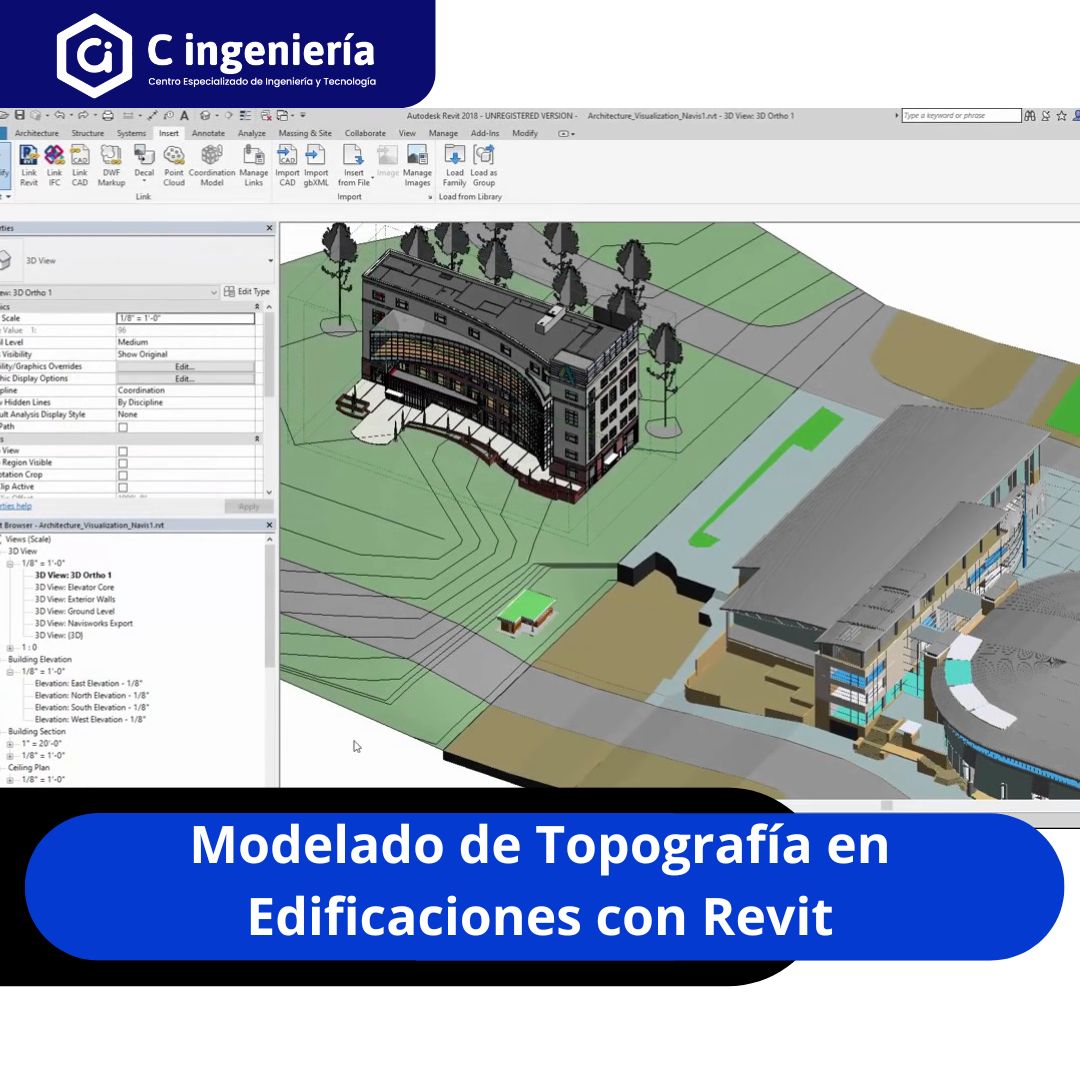Open the Coordination Model tool

tap(212, 160)
